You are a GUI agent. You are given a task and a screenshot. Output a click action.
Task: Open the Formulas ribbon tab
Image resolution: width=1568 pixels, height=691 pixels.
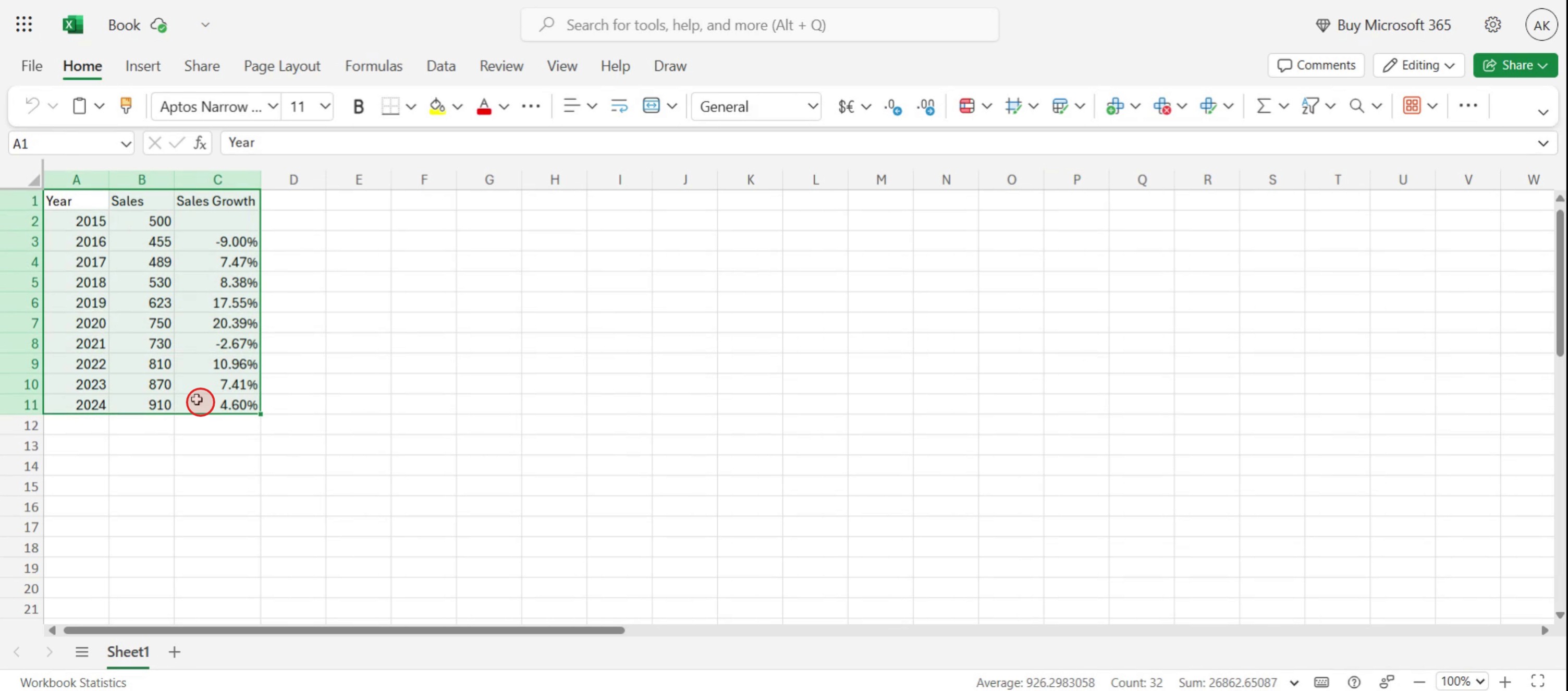373,66
